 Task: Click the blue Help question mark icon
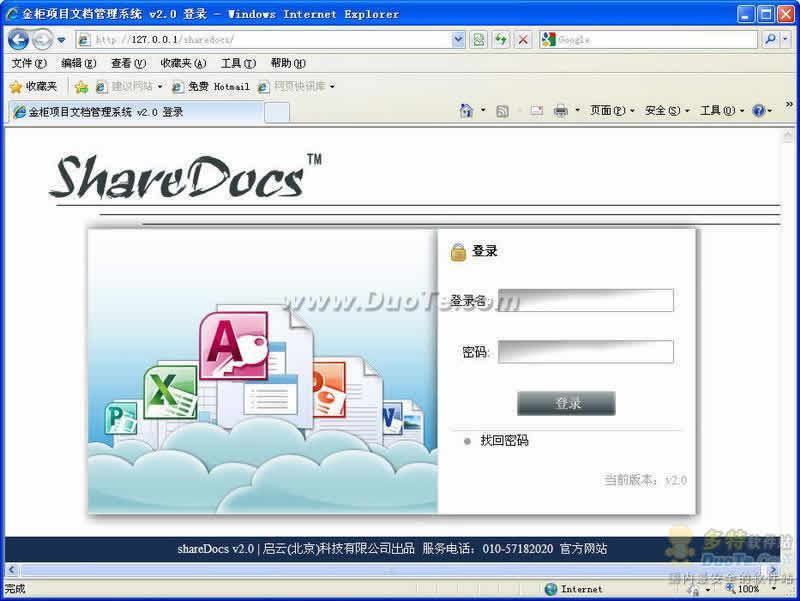759,111
